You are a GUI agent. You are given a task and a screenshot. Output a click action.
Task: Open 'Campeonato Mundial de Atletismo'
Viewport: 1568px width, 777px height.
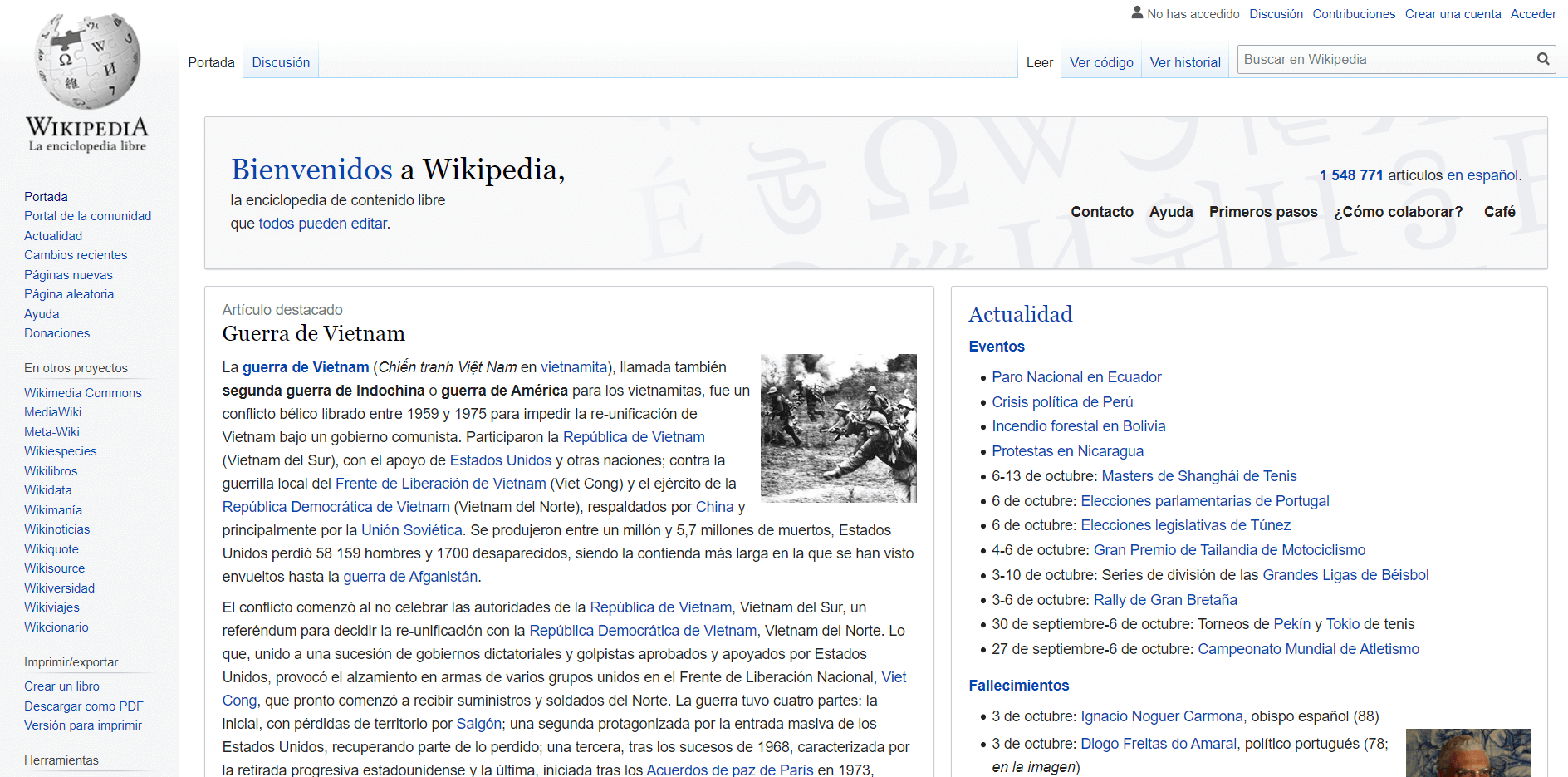(x=1308, y=649)
